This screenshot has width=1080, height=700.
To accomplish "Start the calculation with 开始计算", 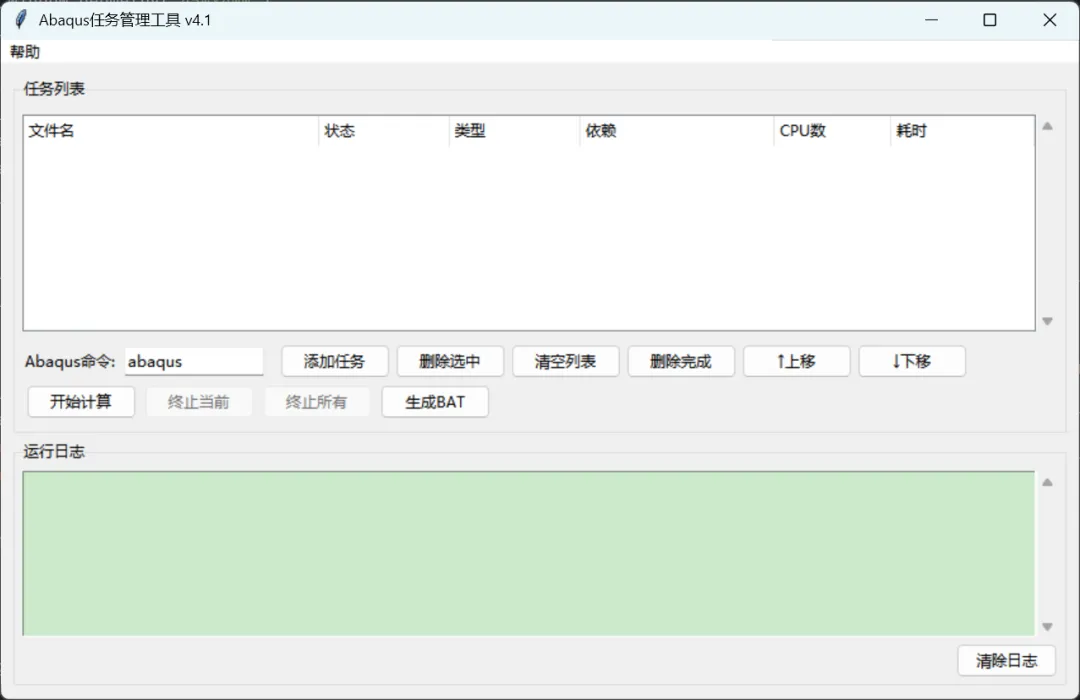I will tap(81, 402).
